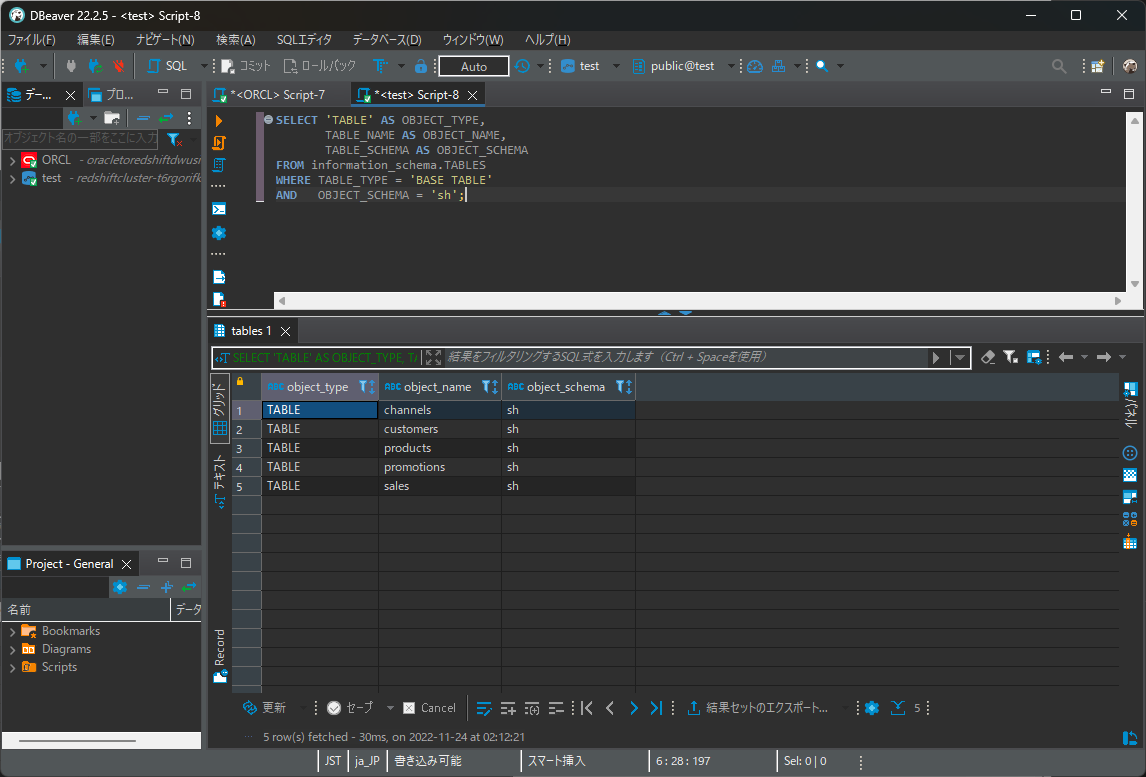The width and height of the screenshot is (1146, 777).
Task: Switch results to テキスト text view
Action: click(x=219, y=480)
